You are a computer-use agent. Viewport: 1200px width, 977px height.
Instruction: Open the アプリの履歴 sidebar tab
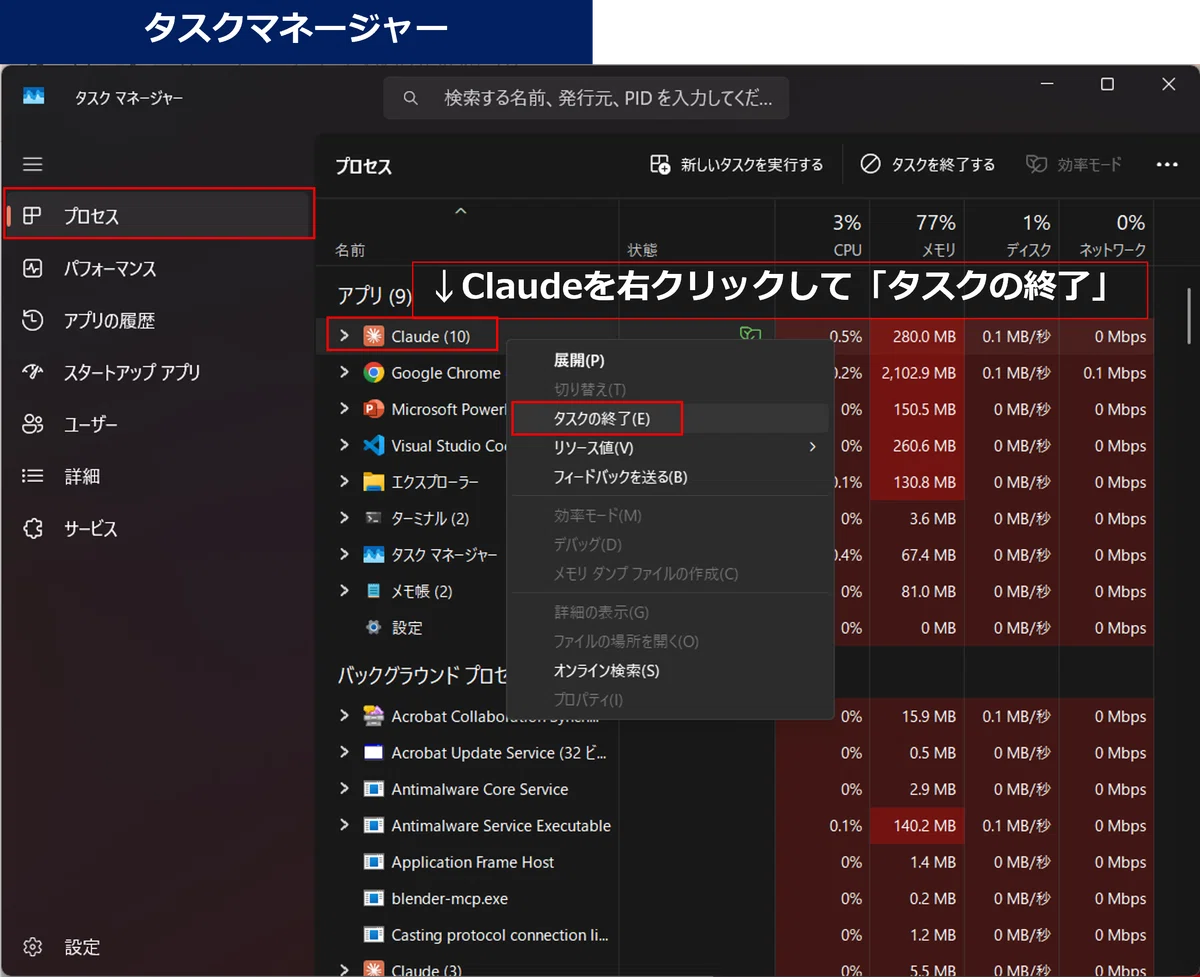pos(159,320)
